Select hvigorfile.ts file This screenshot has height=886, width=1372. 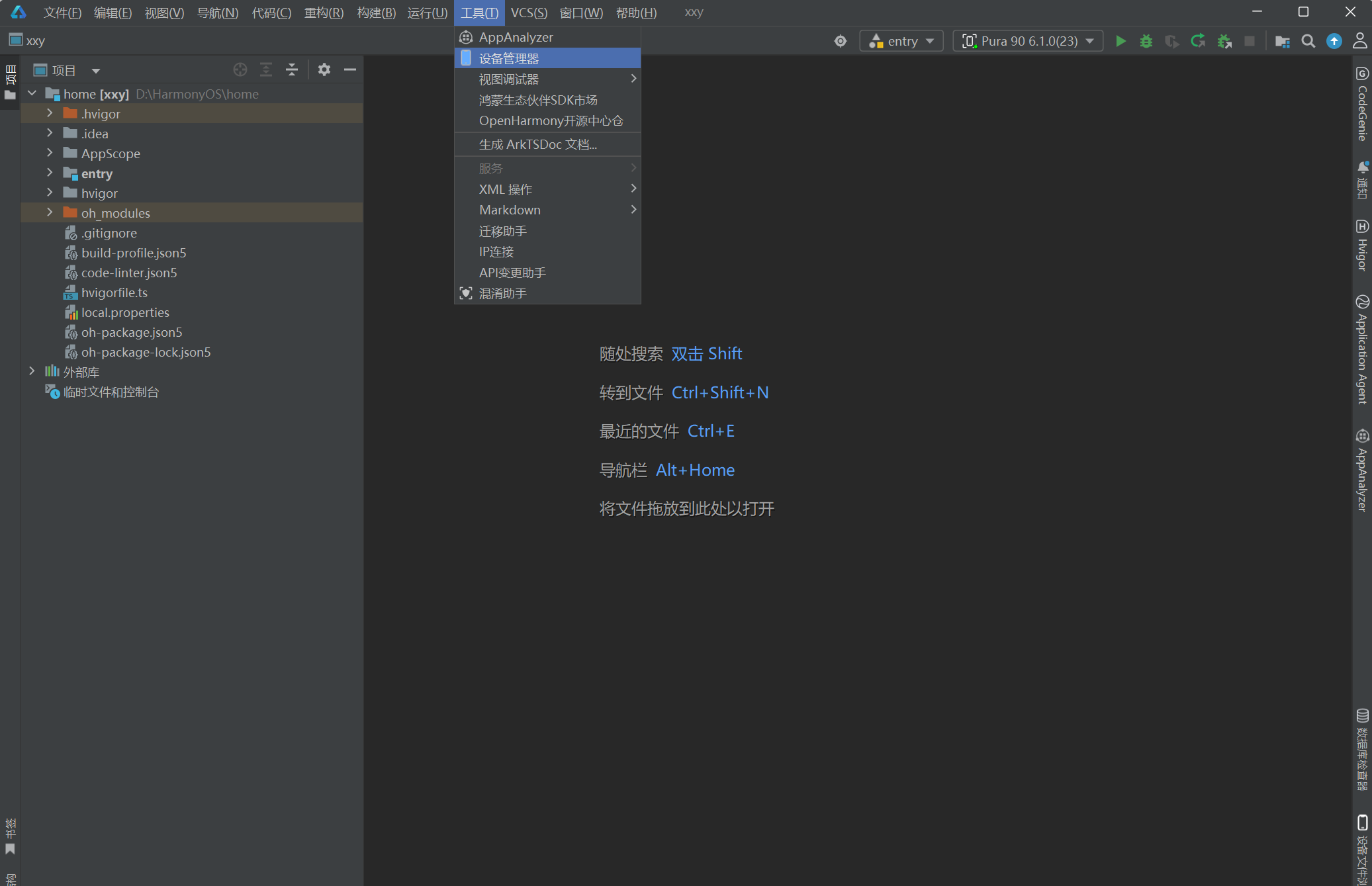[x=114, y=292]
